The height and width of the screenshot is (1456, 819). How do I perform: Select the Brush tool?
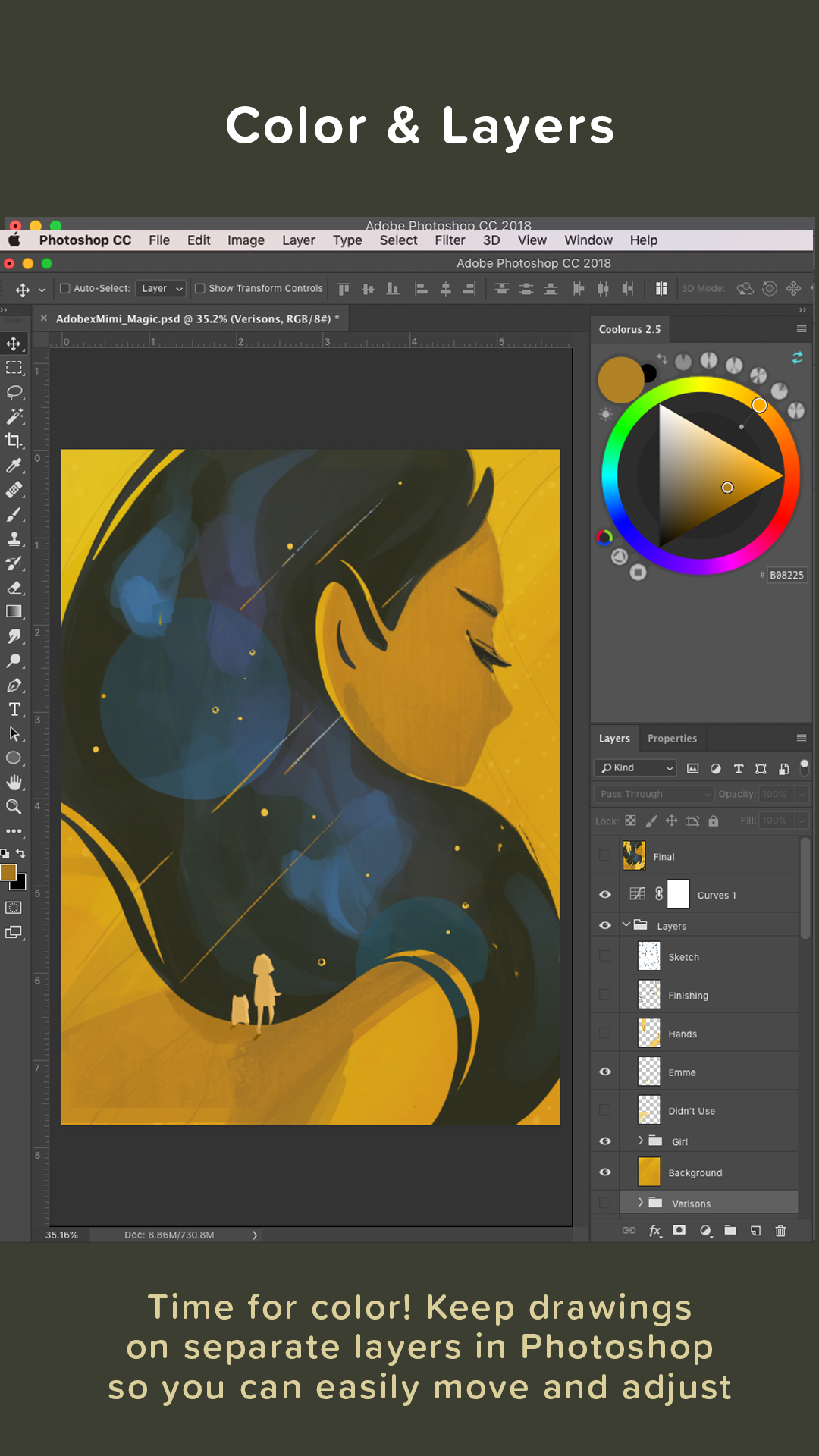[14, 514]
